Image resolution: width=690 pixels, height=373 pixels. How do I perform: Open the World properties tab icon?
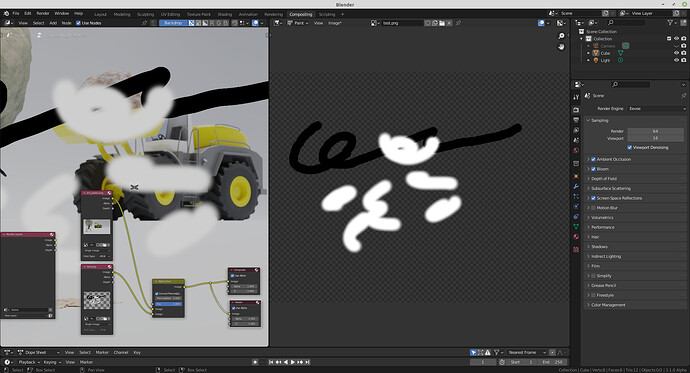point(576,150)
